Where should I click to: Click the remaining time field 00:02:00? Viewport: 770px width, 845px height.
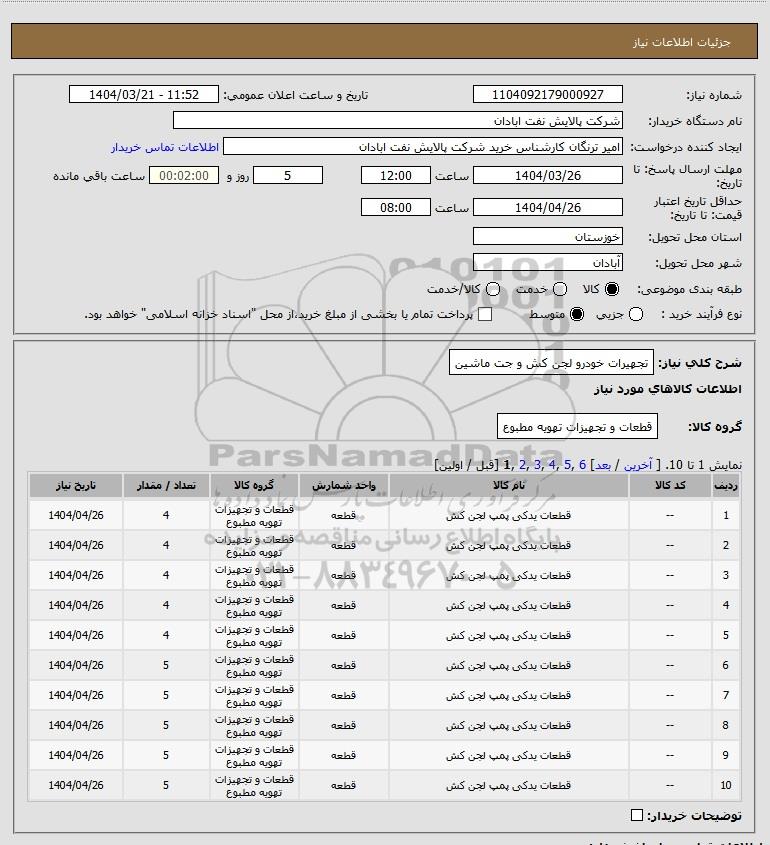tap(184, 175)
